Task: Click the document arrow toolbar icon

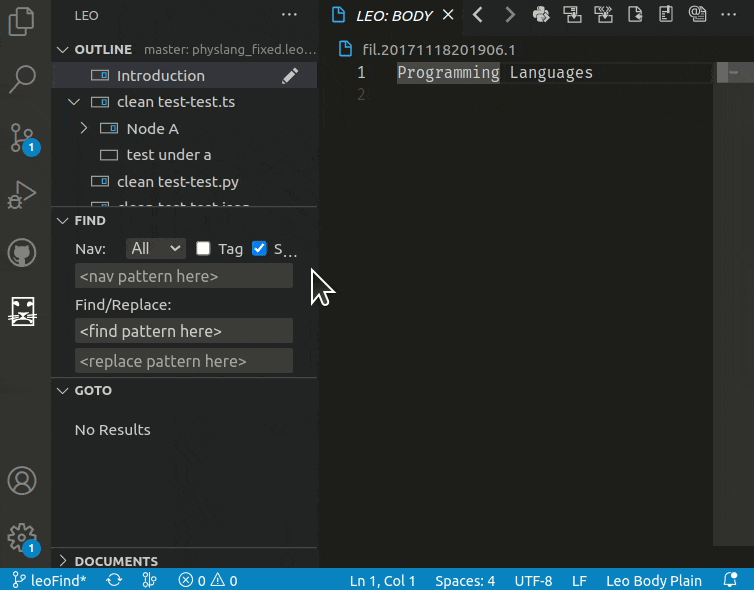Action: tap(635, 15)
